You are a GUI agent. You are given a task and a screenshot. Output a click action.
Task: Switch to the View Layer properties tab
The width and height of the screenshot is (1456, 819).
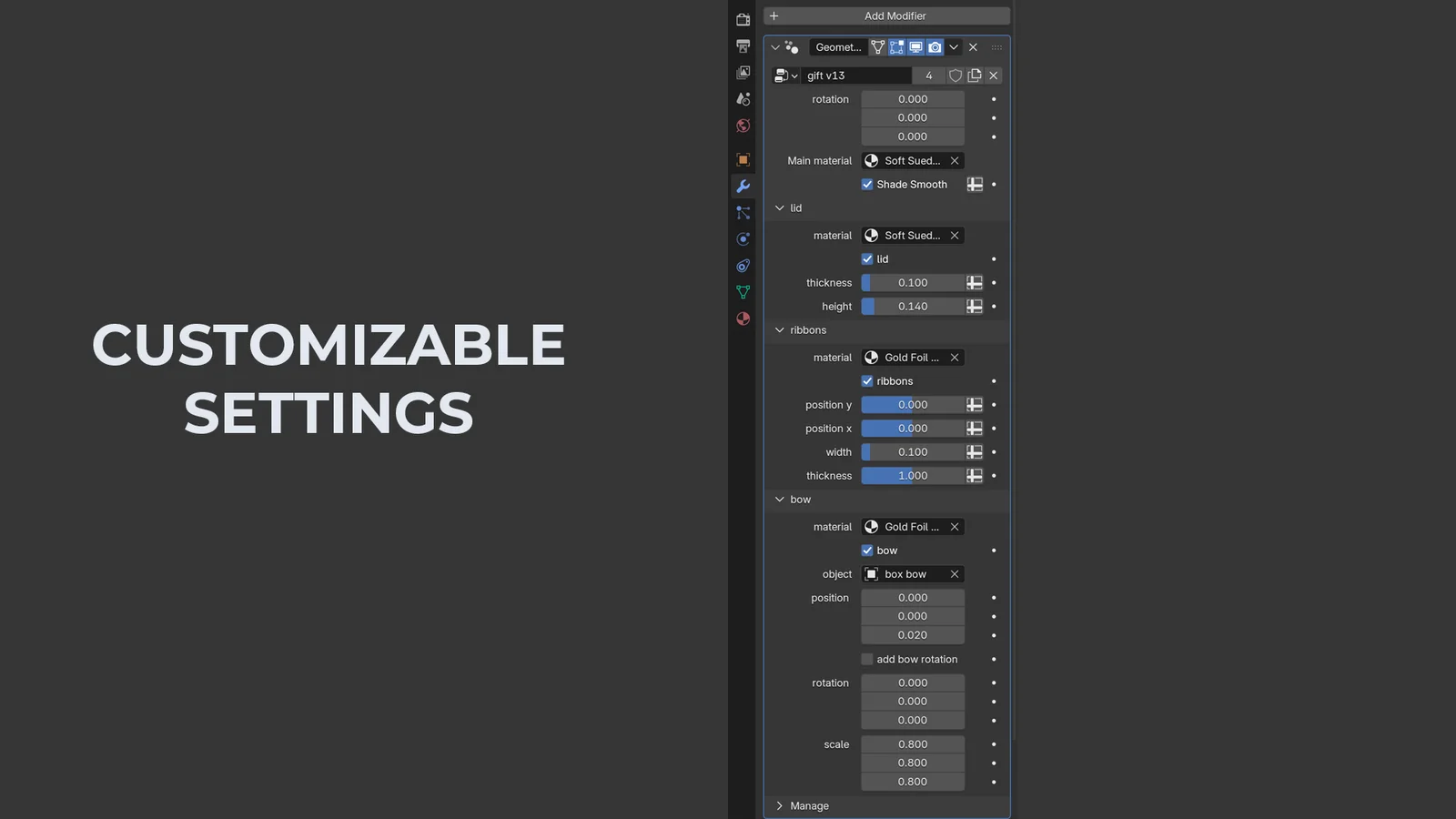(x=743, y=72)
